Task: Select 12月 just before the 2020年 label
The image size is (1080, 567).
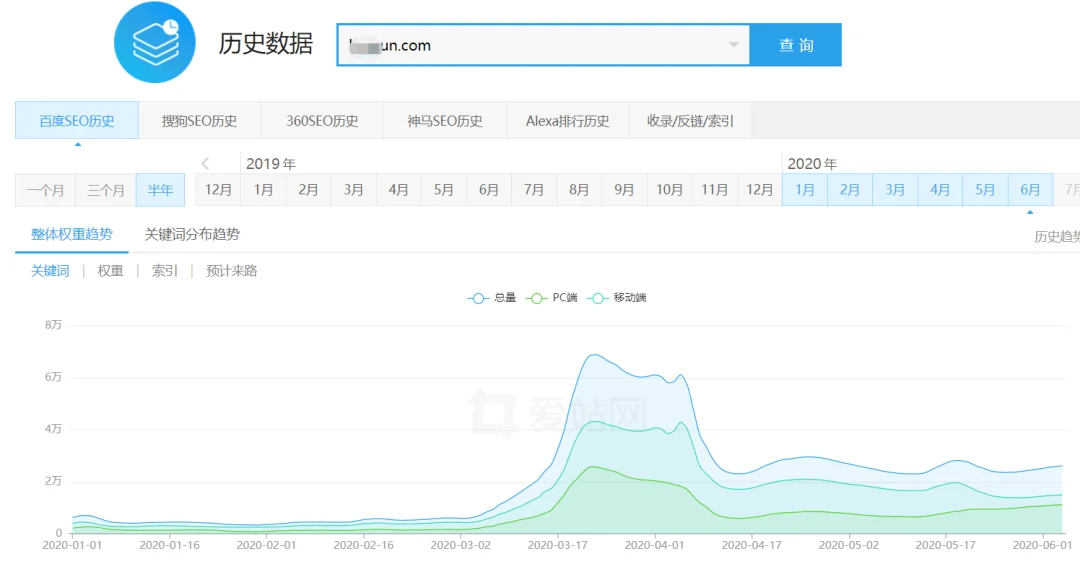Action: tap(760, 189)
